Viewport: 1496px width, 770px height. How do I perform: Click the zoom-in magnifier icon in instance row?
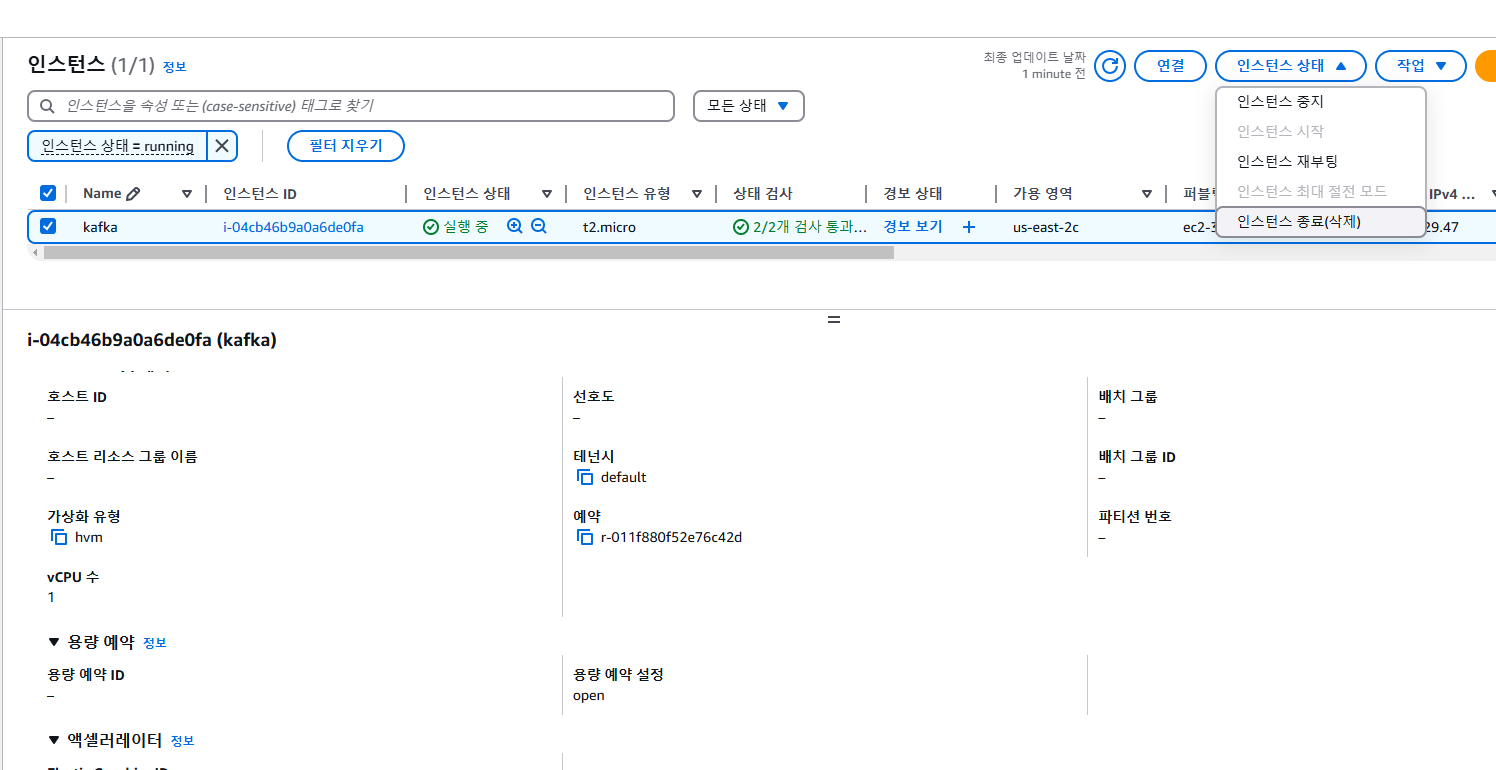pyautogui.click(x=515, y=227)
